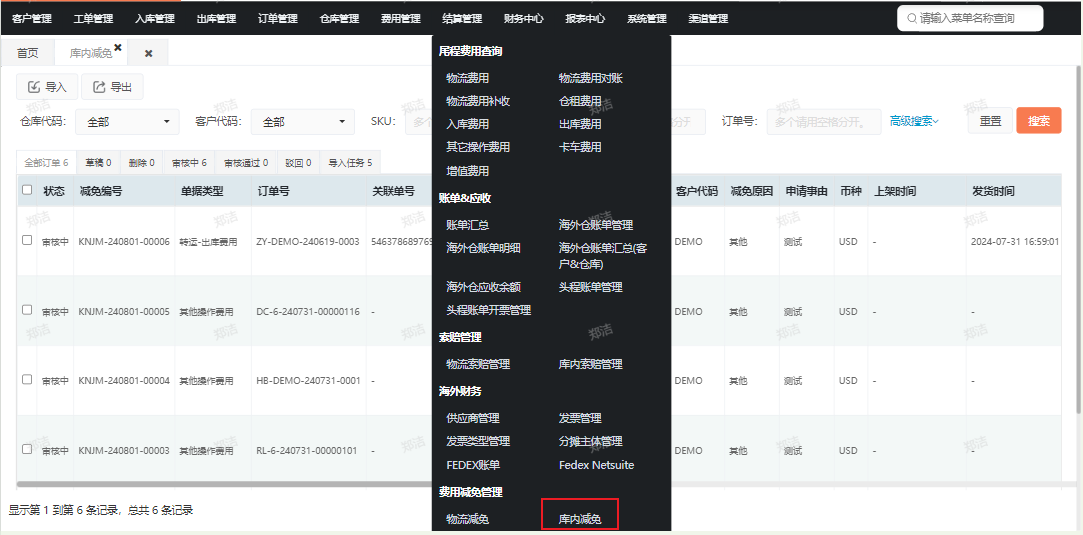Open the 客户代码 dropdown

point(303,121)
